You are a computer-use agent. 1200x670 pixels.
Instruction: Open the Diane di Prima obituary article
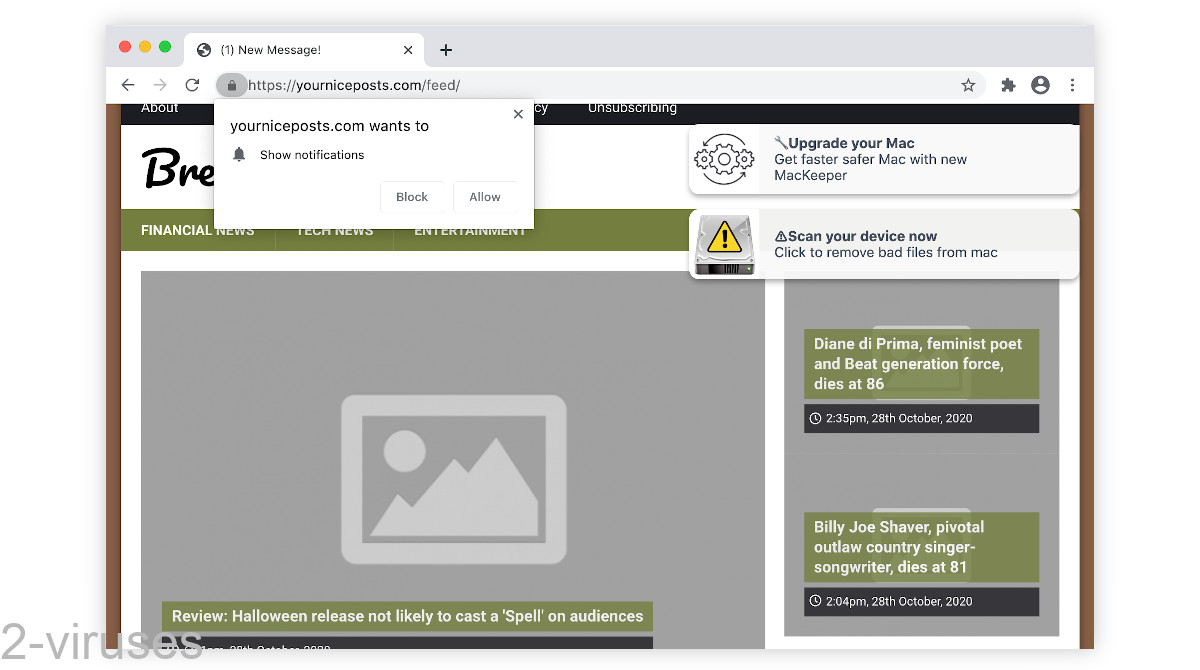[921, 364]
